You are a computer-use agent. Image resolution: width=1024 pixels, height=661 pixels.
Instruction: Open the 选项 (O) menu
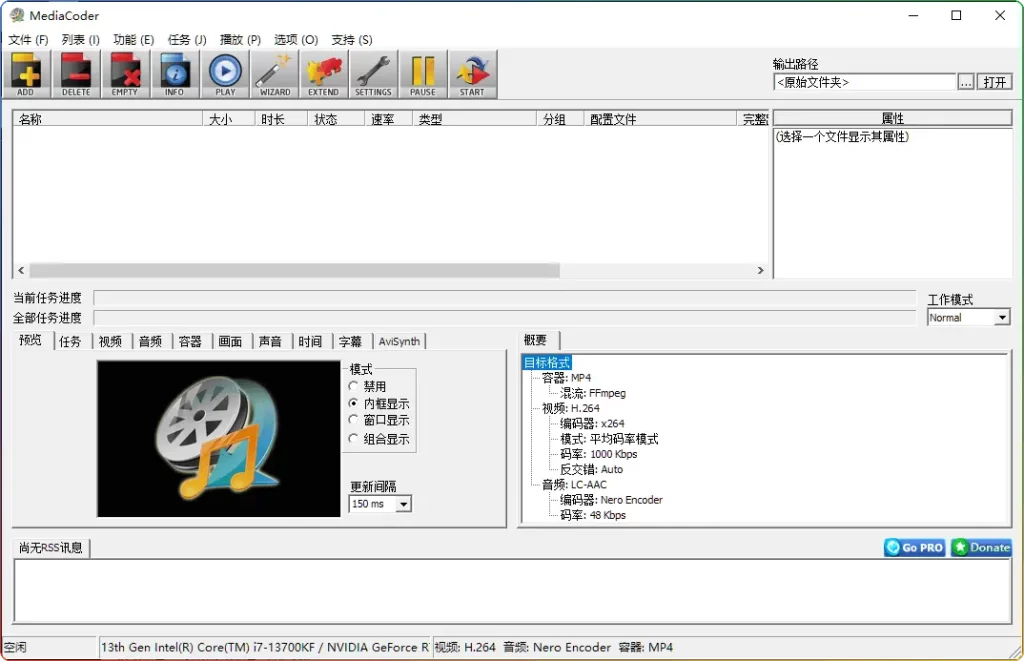[x=296, y=40]
